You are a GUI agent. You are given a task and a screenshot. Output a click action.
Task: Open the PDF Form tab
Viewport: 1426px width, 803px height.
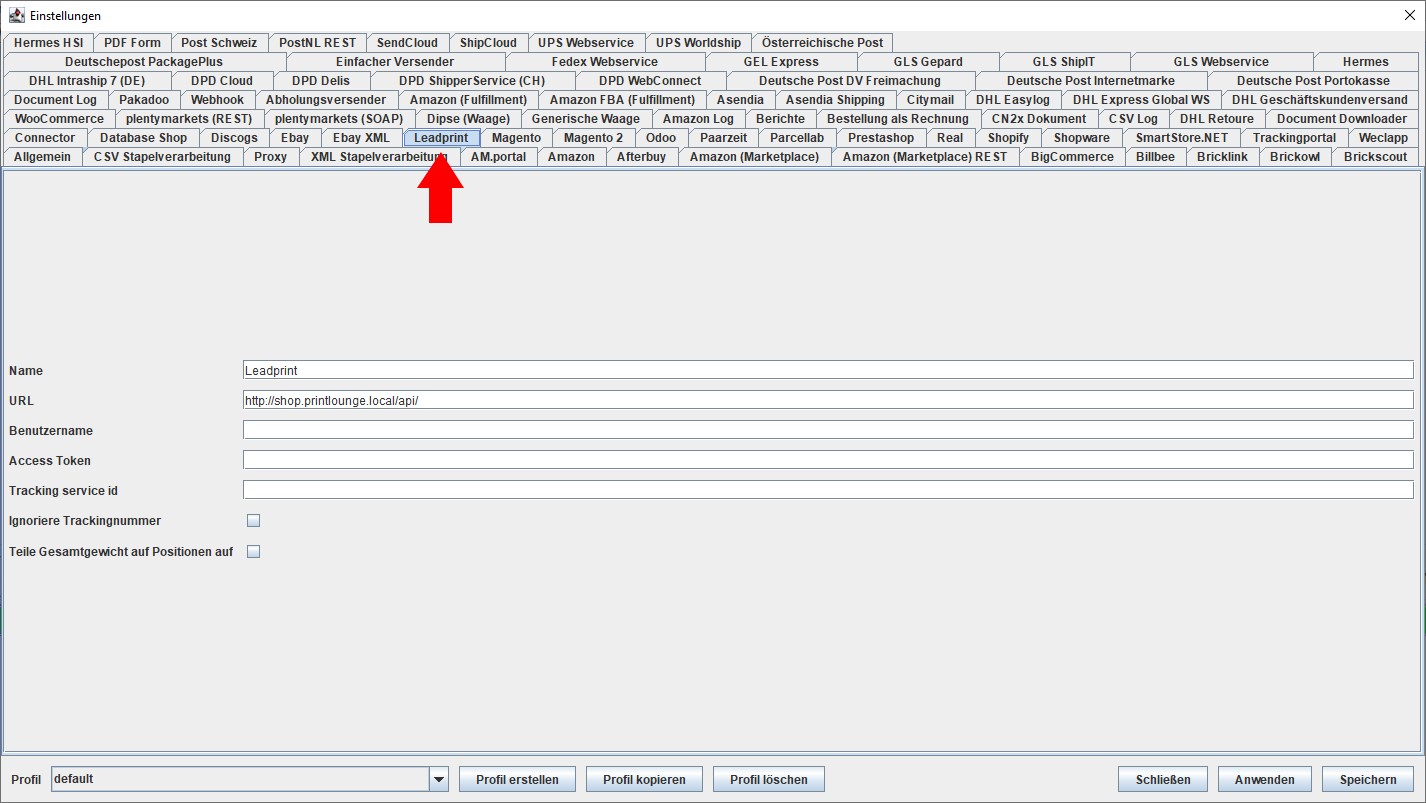[132, 43]
